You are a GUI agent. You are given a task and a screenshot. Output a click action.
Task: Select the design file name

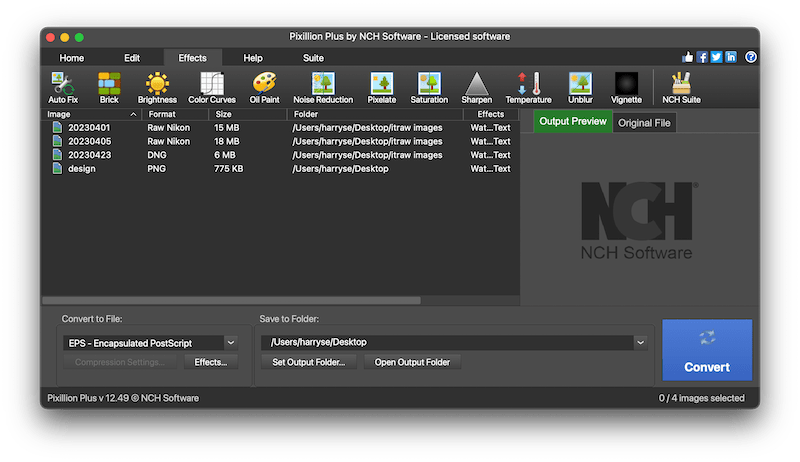click(82, 169)
